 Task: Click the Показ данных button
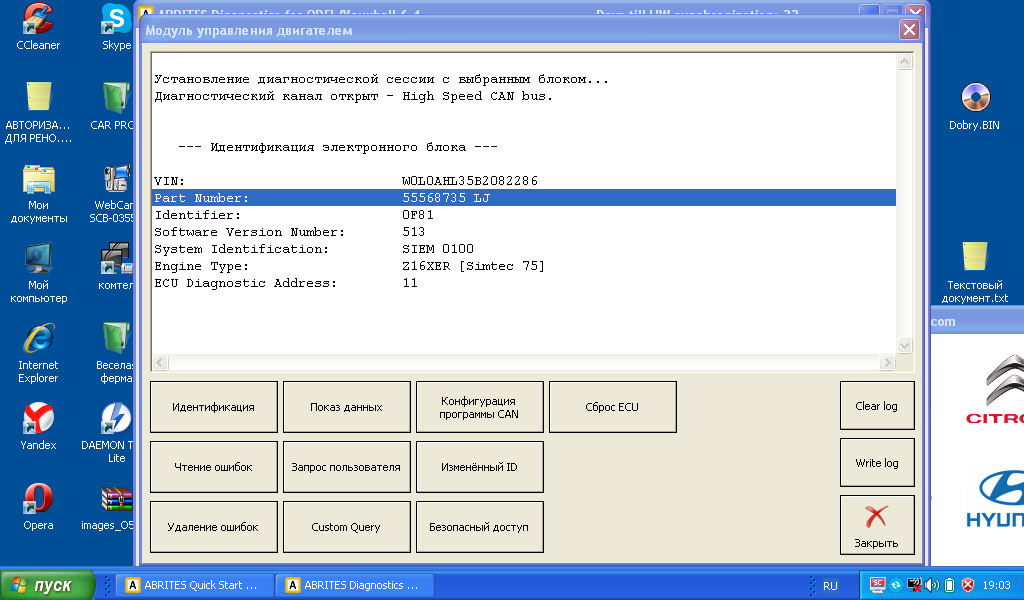click(347, 407)
